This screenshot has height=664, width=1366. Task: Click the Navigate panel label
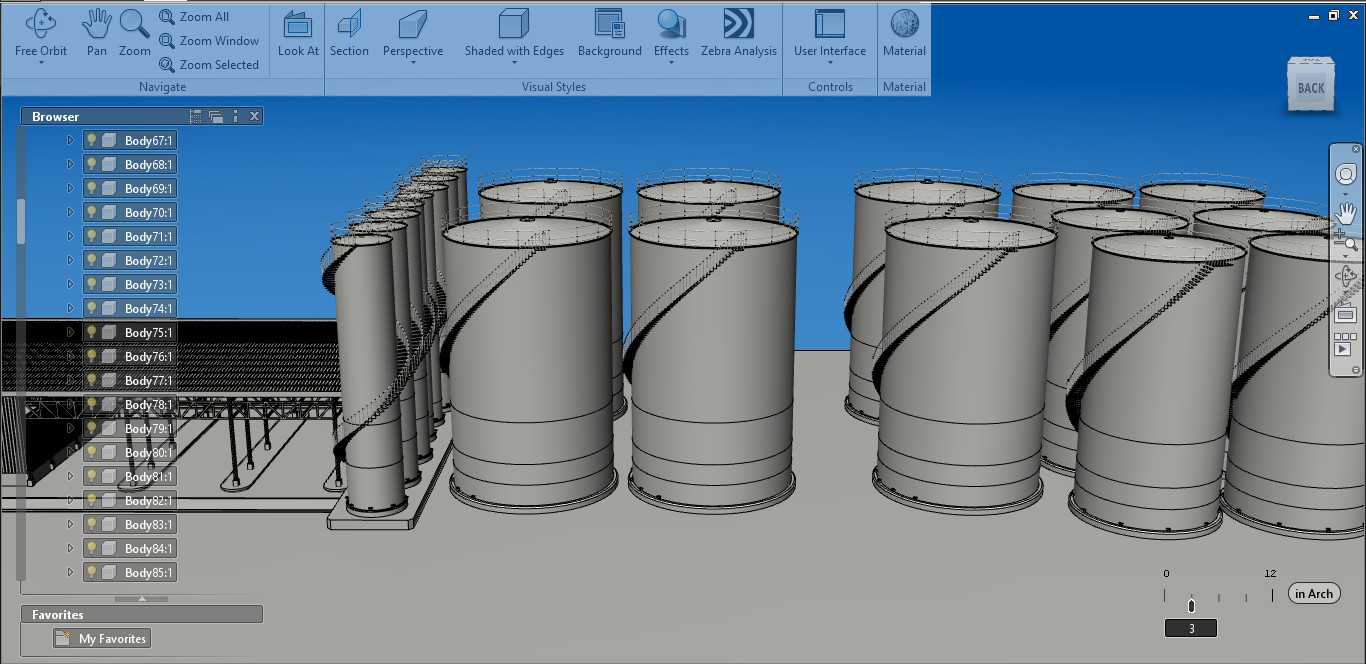click(162, 87)
